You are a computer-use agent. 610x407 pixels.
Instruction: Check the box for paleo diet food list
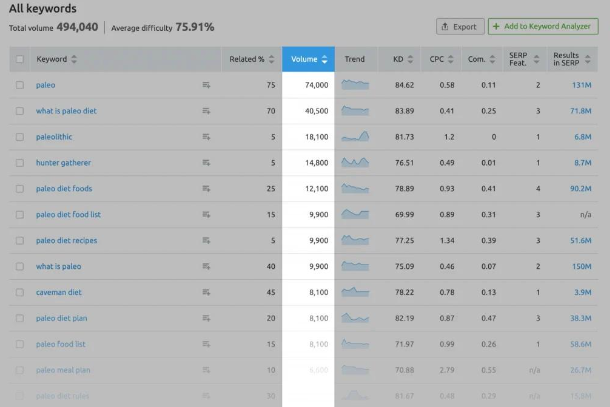[x=20, y=214]
